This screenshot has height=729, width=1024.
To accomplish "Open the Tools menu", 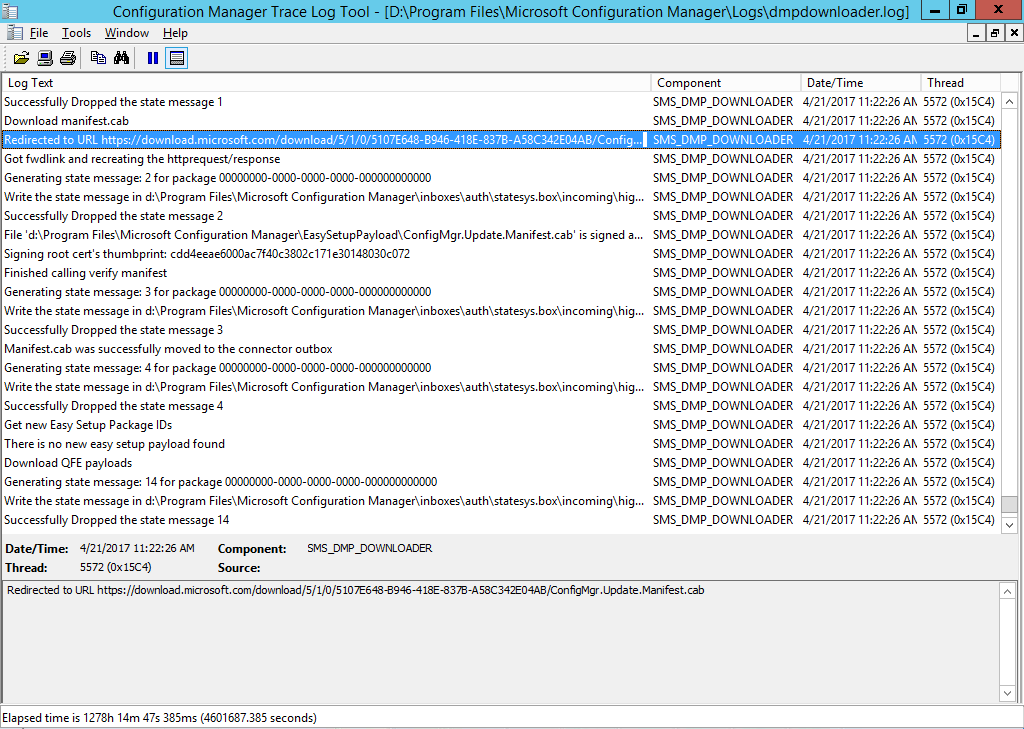I will (x=76, y=33).
